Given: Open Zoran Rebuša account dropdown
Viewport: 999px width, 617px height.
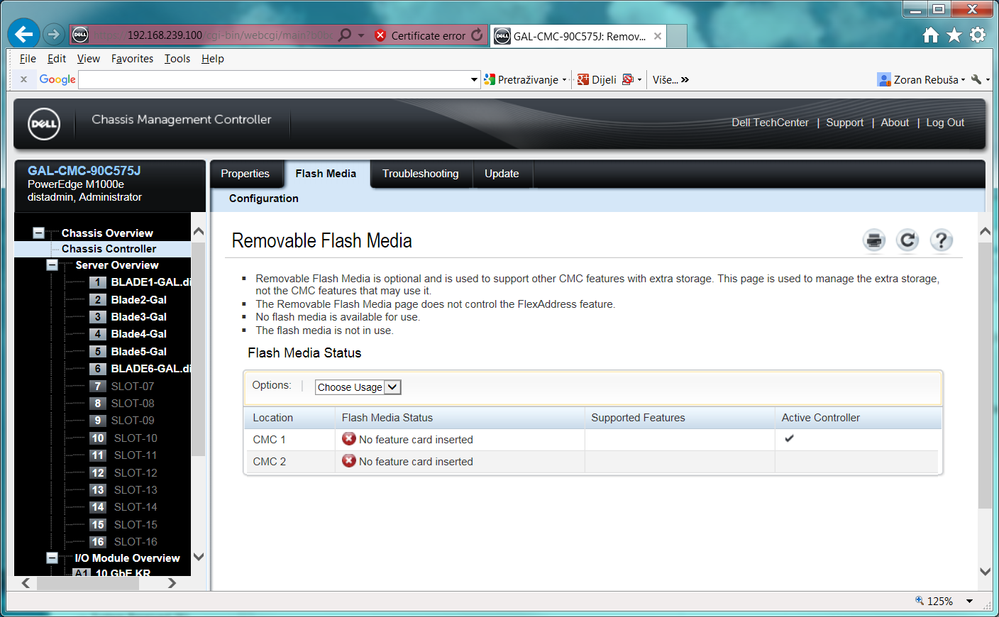Looking at the screenshot, I should [x=921, y=80].
